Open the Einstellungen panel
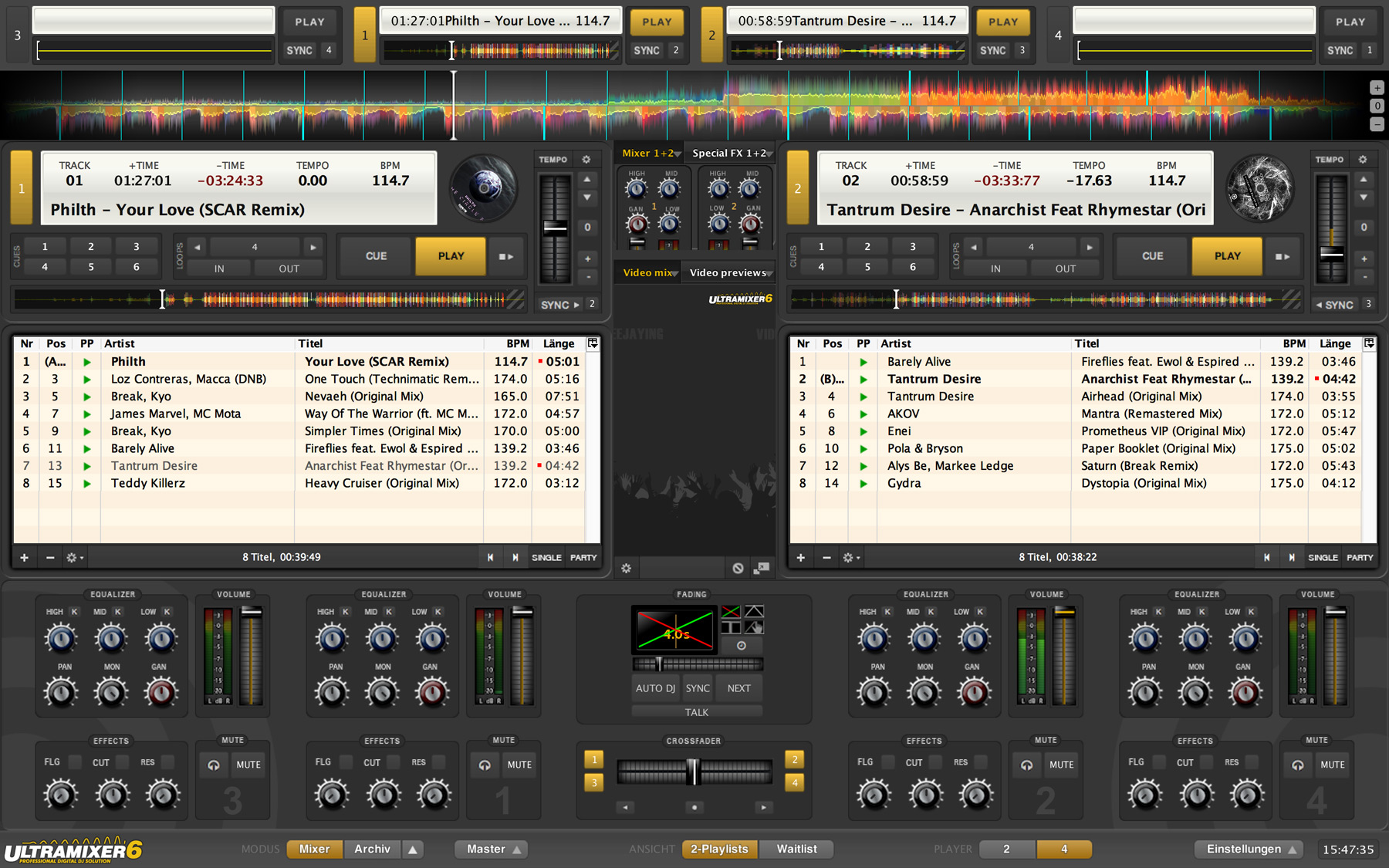1389x868 pixels. click(1248, 849)
